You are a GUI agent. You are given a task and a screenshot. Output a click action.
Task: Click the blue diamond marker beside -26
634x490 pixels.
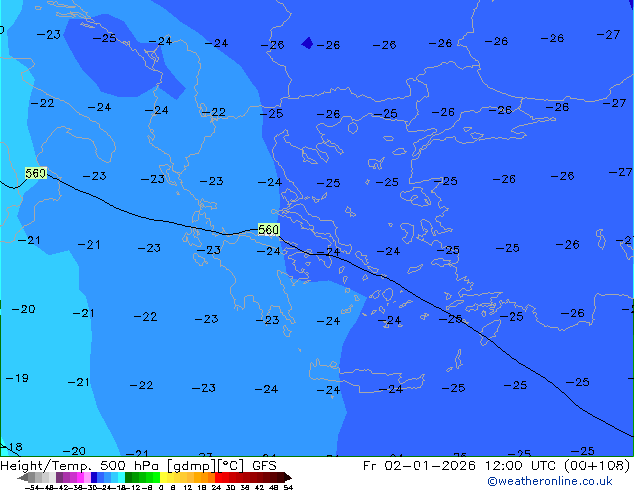[307, 43]
